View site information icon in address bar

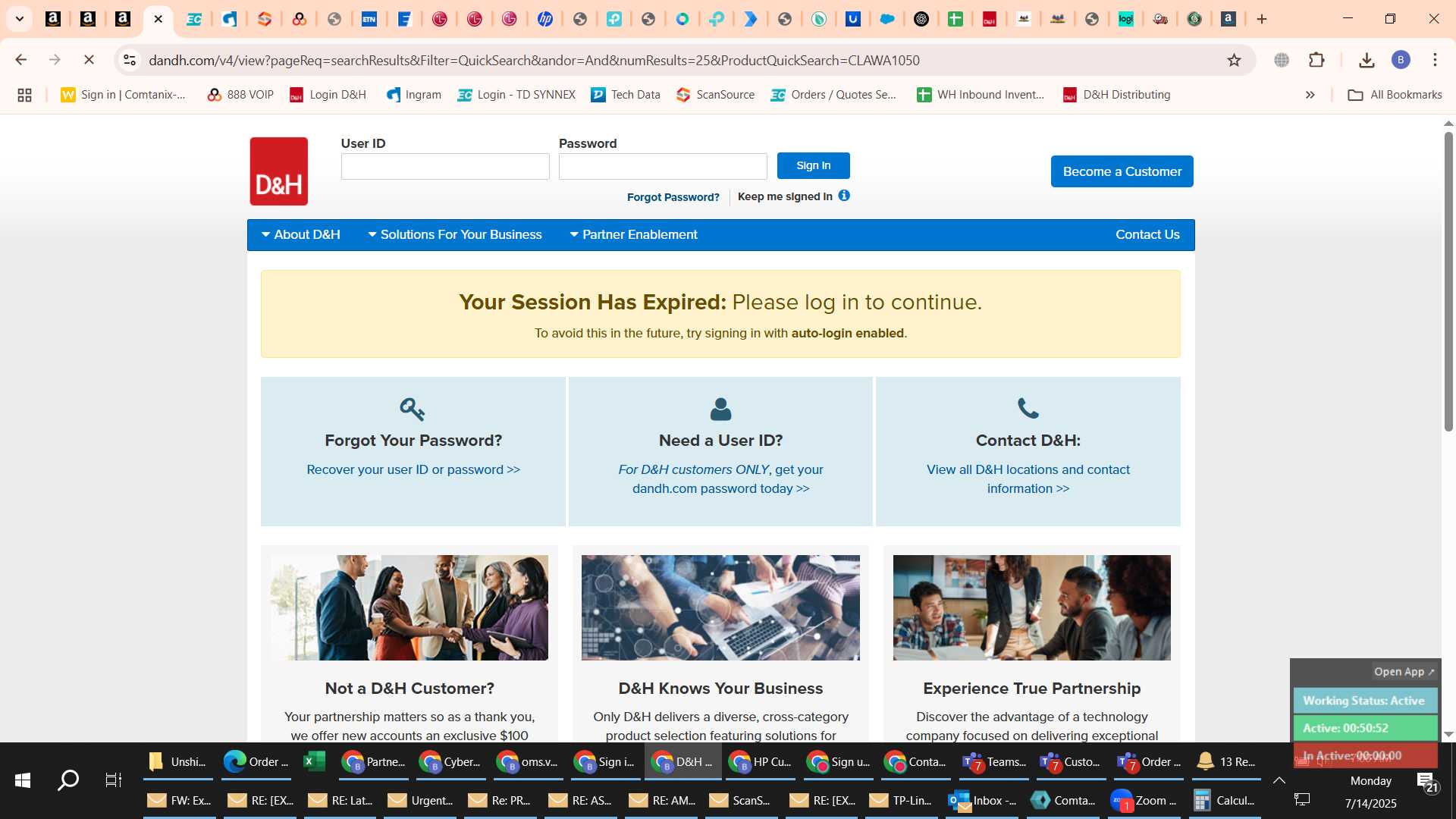130,60
